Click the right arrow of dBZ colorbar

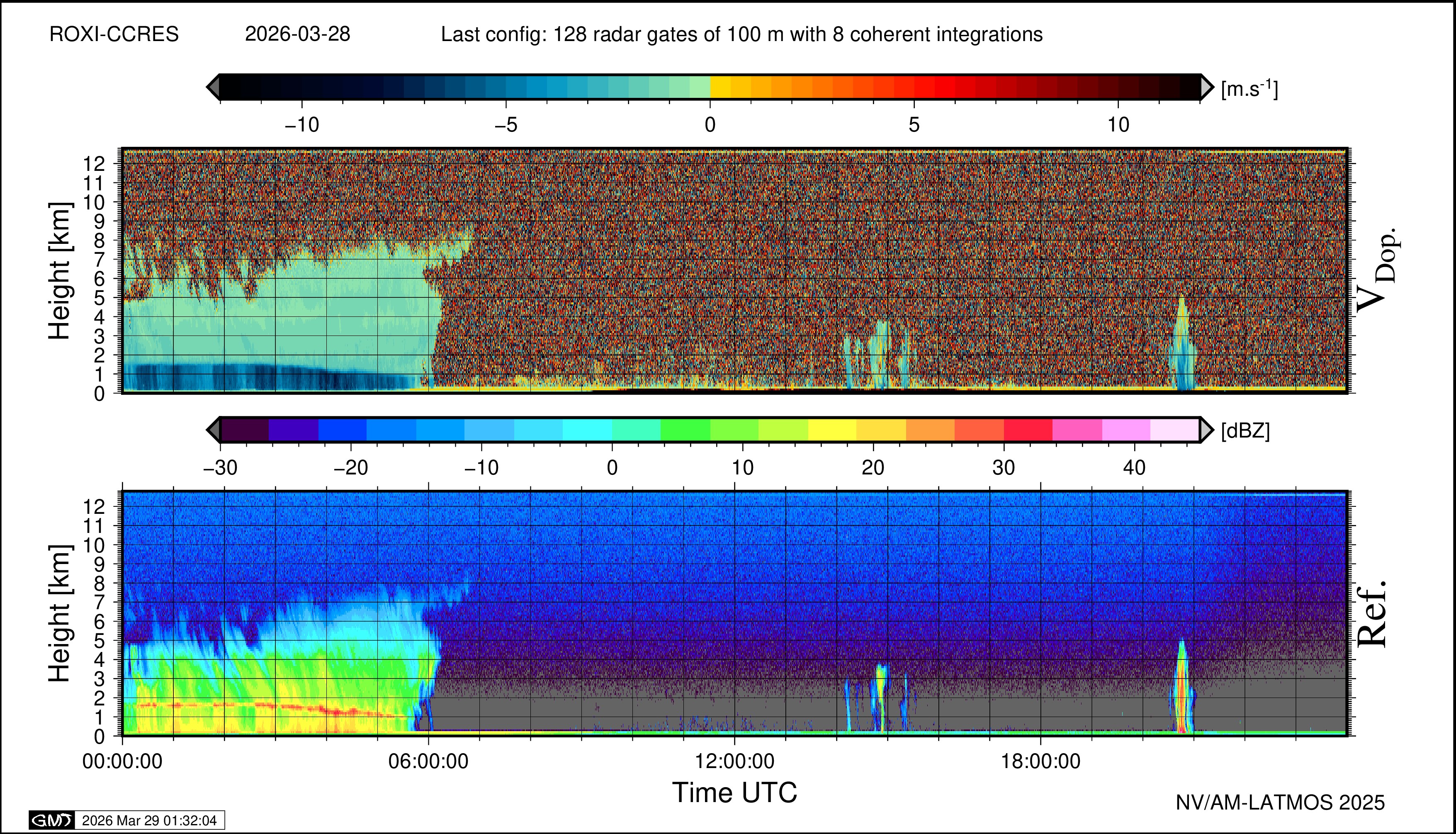coord(1206,430)
